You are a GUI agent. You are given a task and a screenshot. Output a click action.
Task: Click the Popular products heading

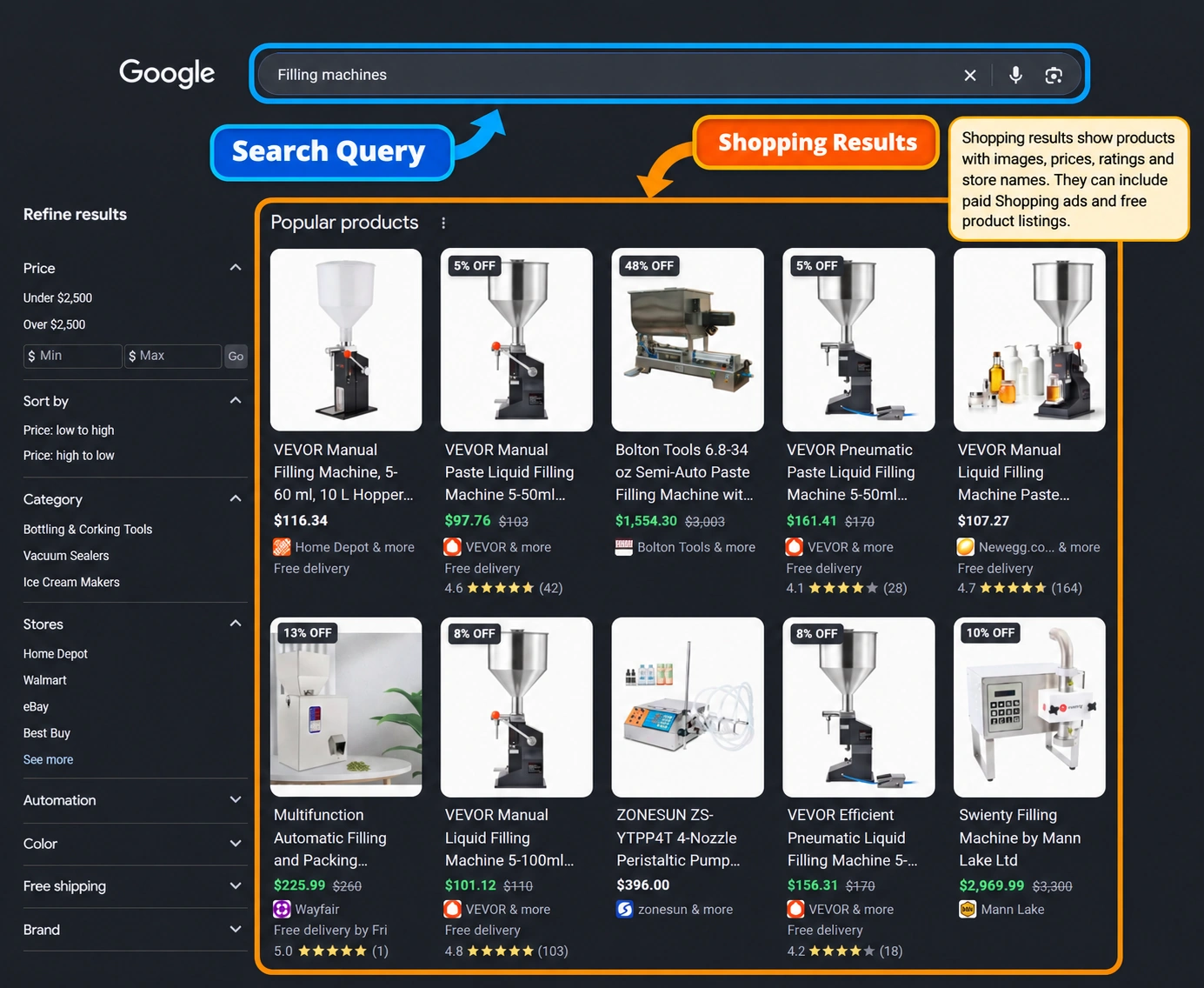pyautogui.click(x=344, y=223)
